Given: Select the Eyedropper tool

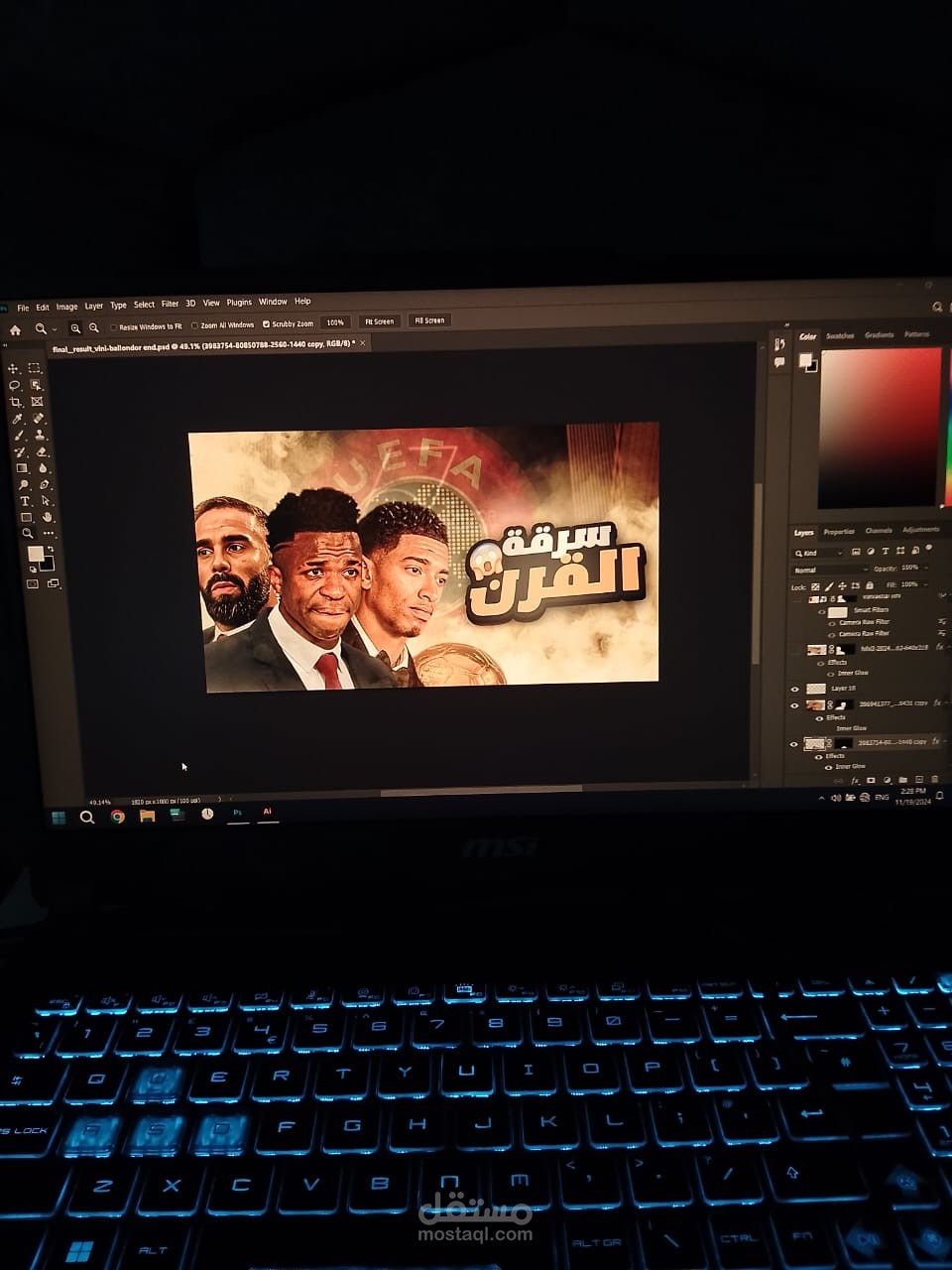Looking at the screenshot, I should [17, 419].
